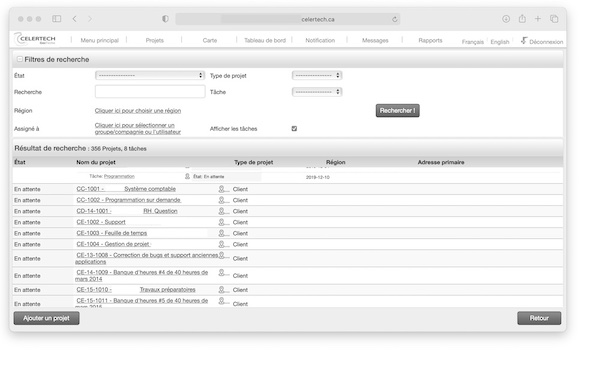600x382 pixels.
Task: Click the Retour button
Action: coord(539,318)
